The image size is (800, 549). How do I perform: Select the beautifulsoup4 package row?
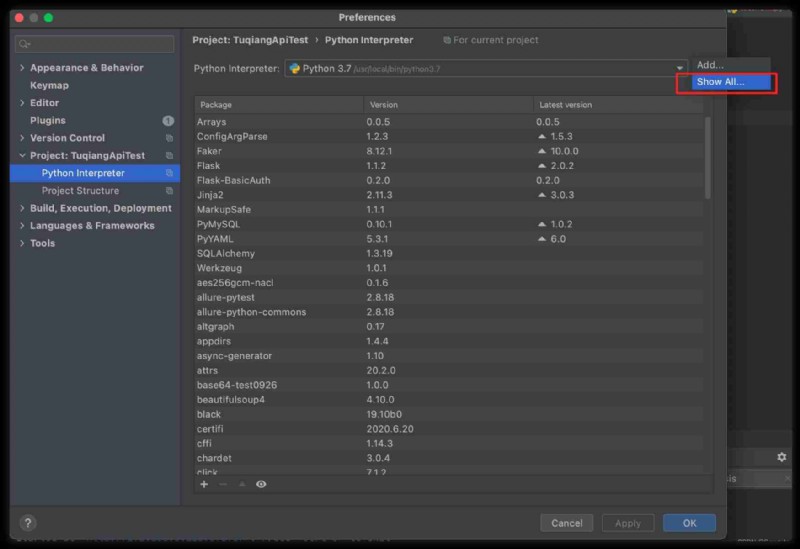449,400
